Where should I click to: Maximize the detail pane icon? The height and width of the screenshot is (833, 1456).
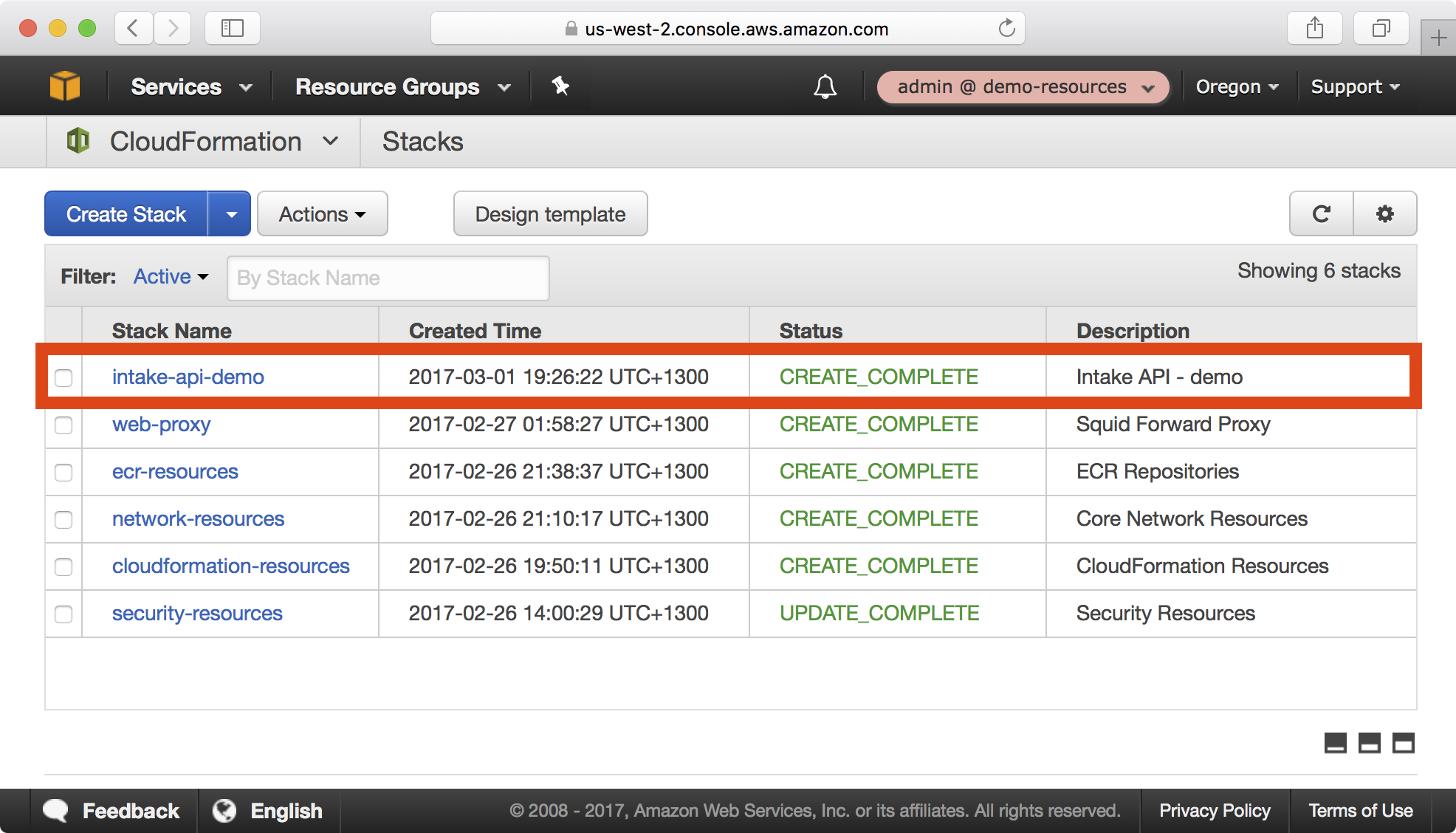pyautogui.click(x=1404, y=743)
